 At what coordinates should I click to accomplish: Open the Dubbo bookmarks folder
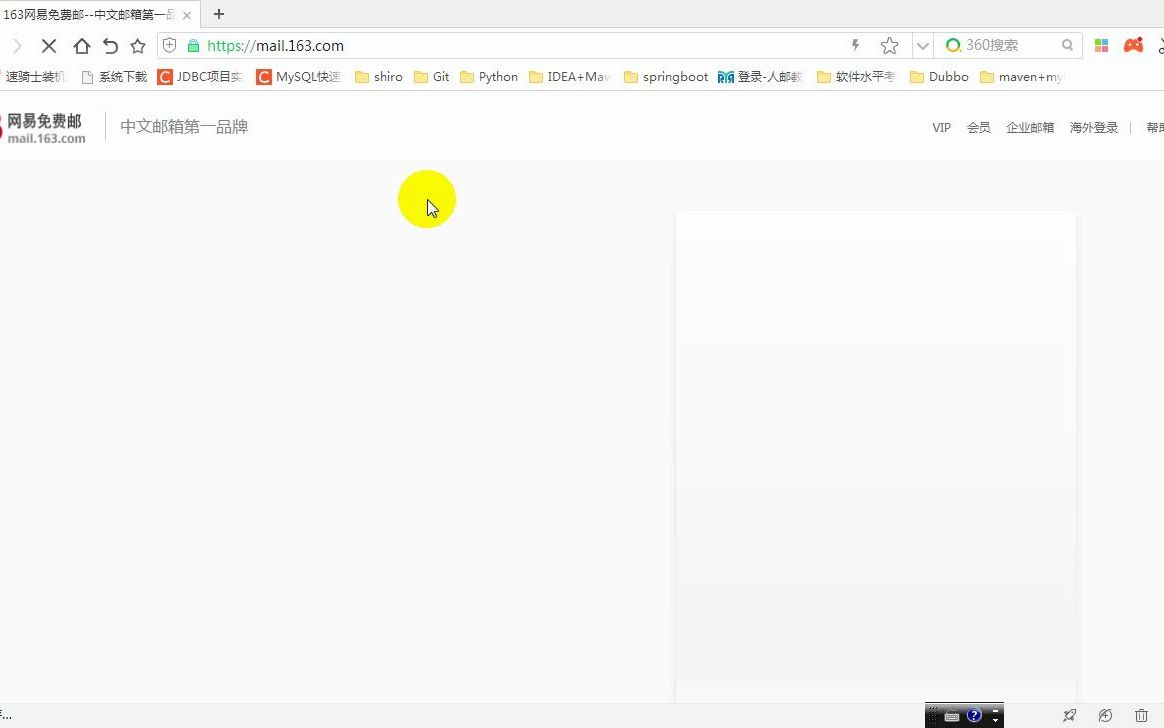[938, 76]
